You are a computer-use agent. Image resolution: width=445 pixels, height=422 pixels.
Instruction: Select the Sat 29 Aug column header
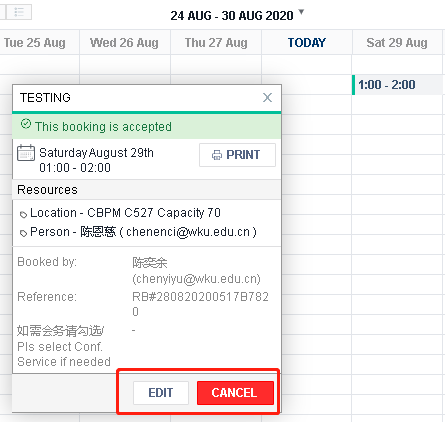pyautogui.click(x=397, y=43)
